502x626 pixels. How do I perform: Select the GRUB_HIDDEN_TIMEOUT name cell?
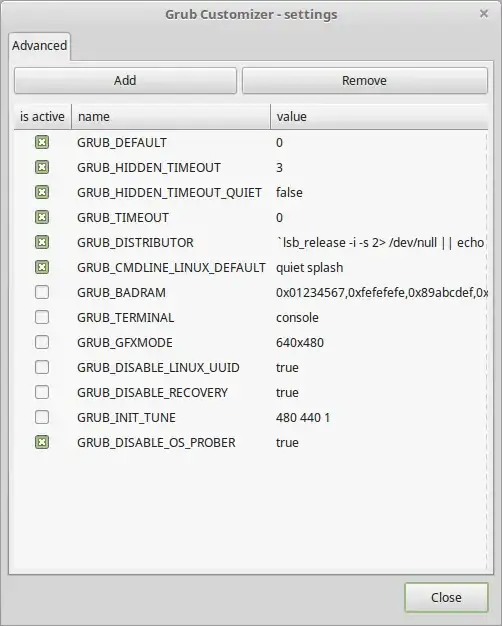[149, 168]
